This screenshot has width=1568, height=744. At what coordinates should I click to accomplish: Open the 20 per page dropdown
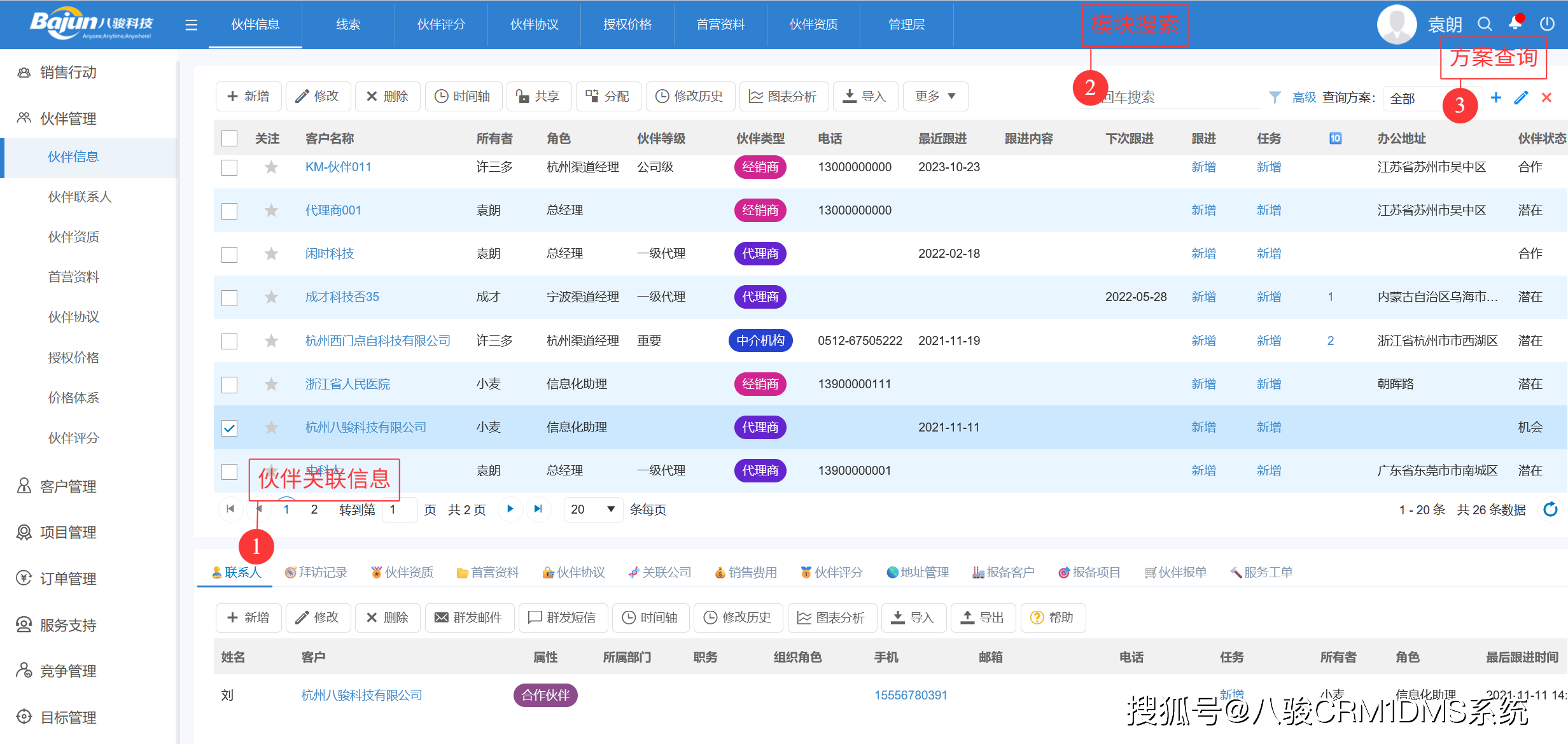592,509
